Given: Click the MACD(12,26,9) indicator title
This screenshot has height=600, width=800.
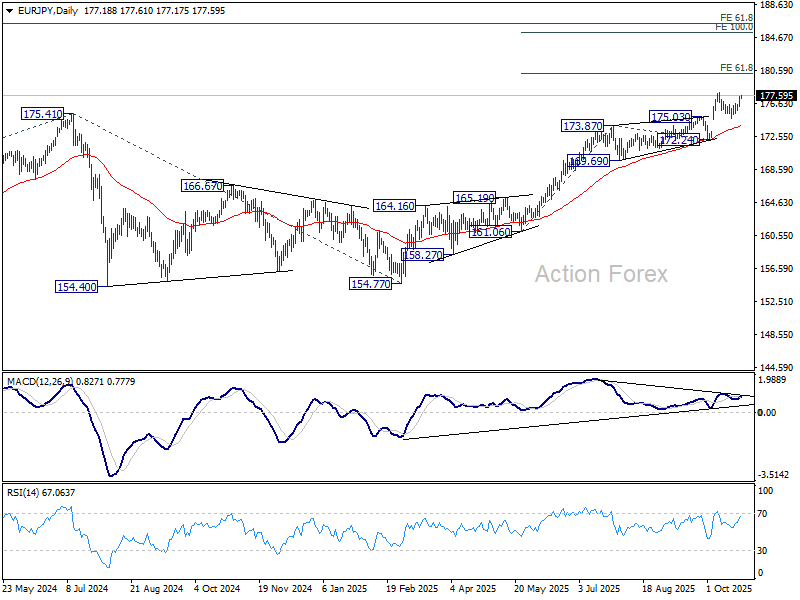Looking at the screenshot, I should (42, 381).
